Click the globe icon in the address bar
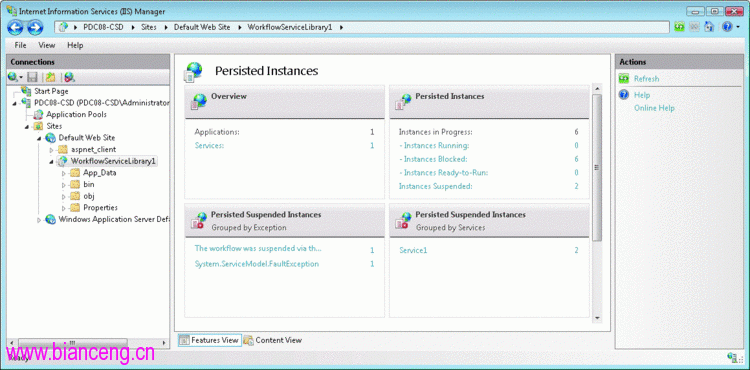This screenshot has height=370, width=750. tap(63, 27)
